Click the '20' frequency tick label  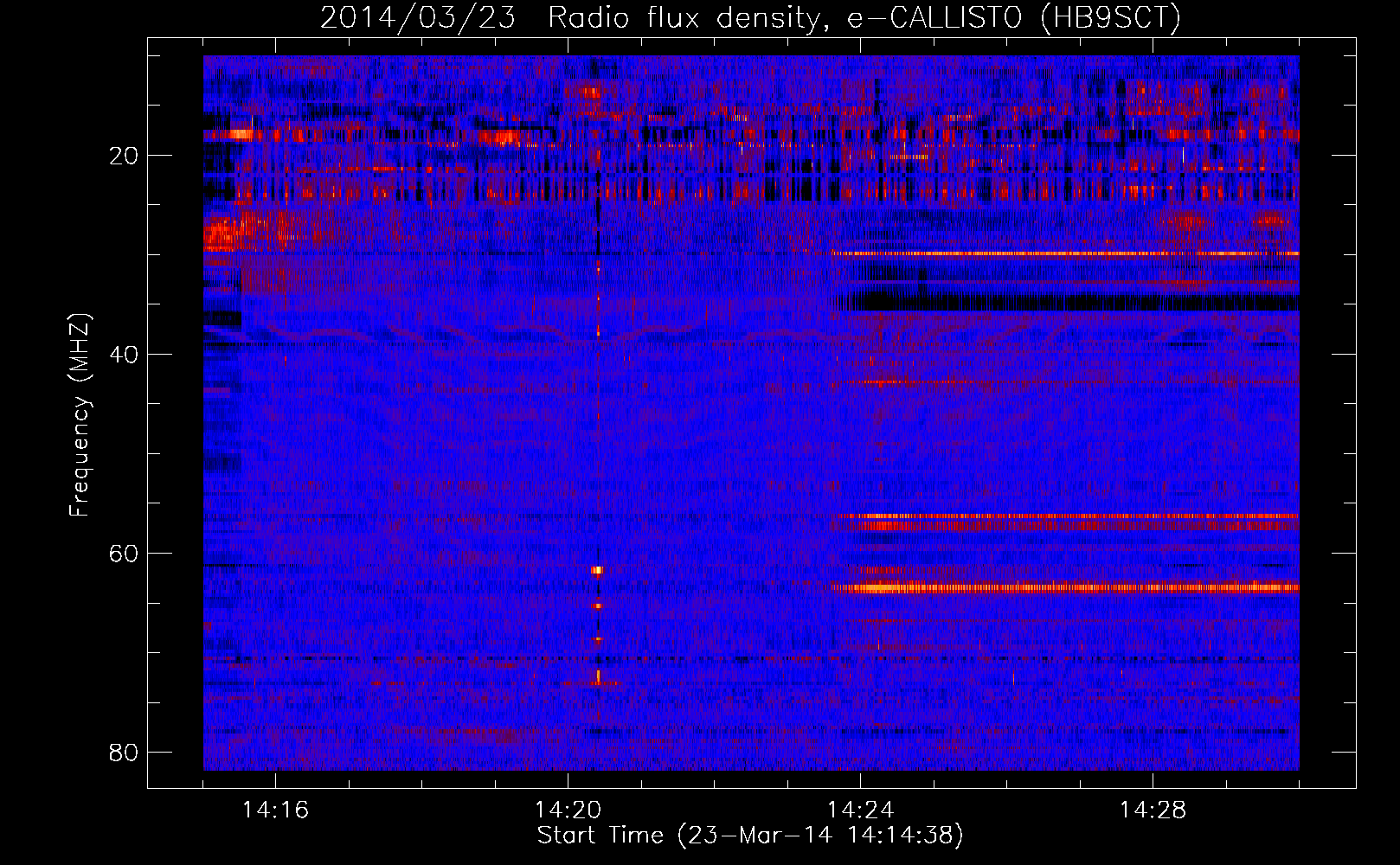coord(124,156)
